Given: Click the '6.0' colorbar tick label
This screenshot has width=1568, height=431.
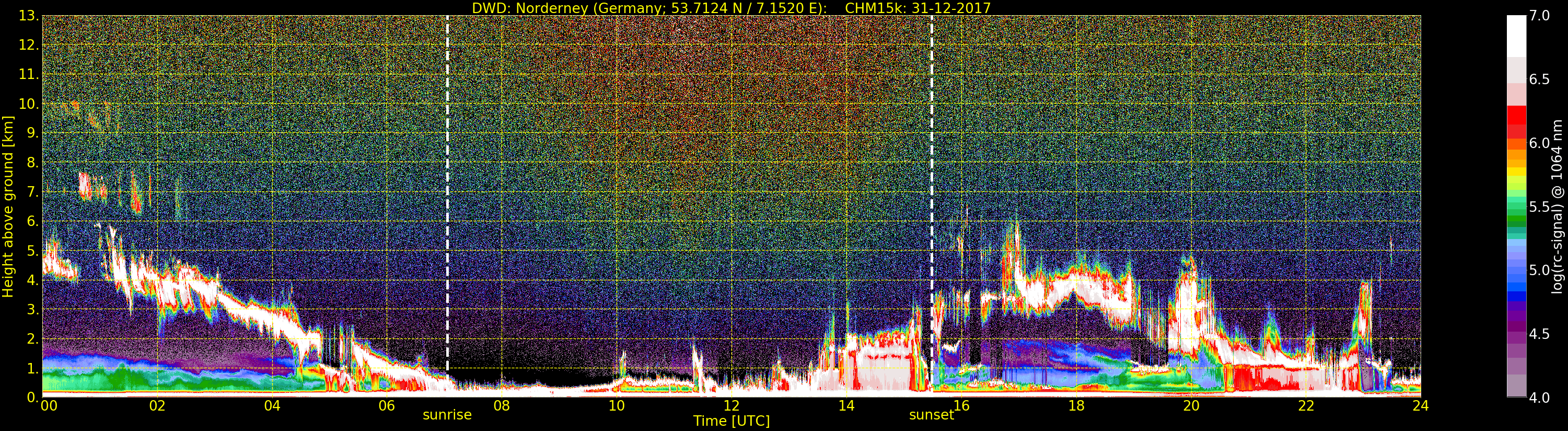Looking at the screenshot, I should coord(1539,143).
